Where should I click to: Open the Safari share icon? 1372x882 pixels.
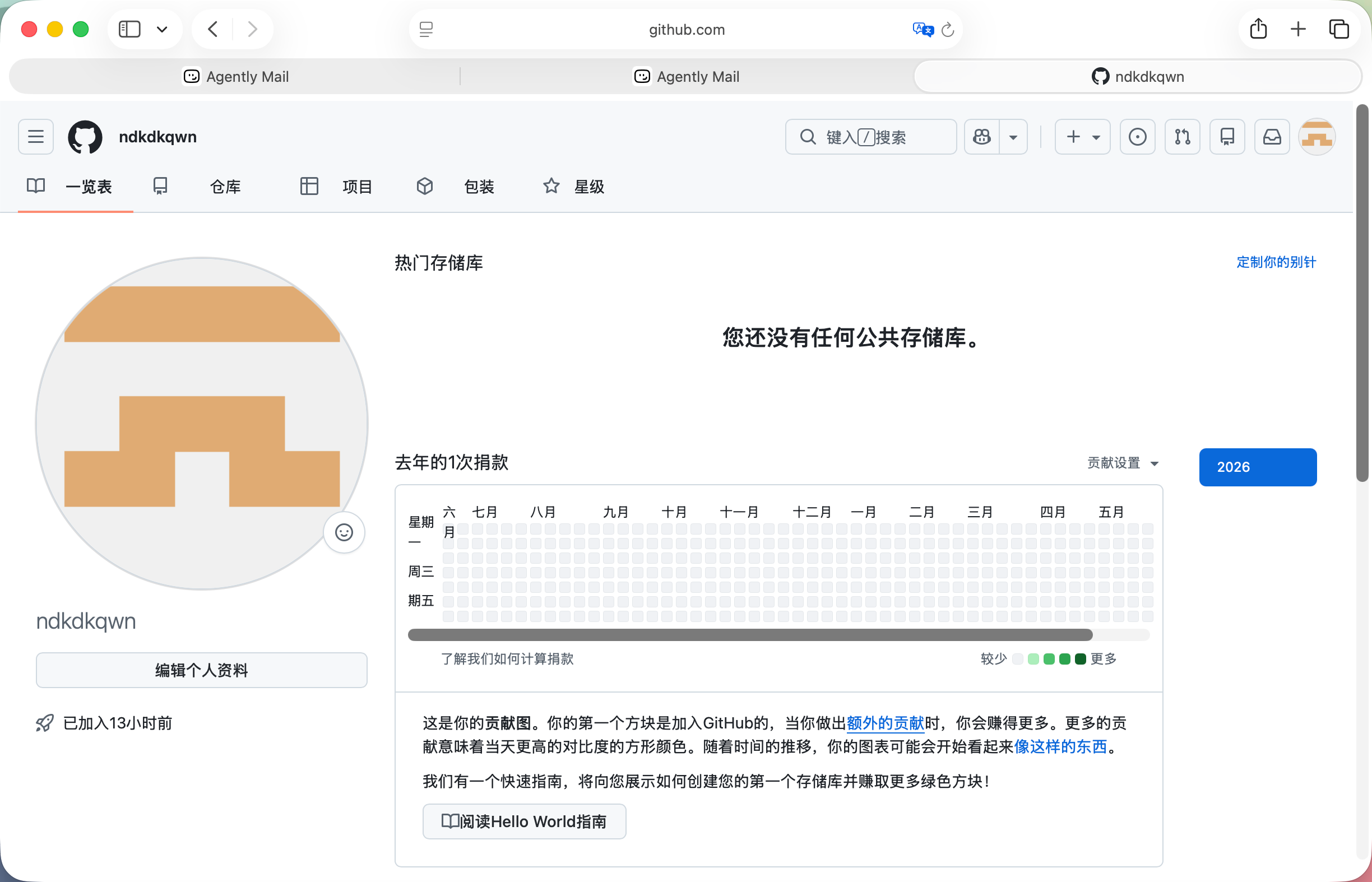[1258, 29]
